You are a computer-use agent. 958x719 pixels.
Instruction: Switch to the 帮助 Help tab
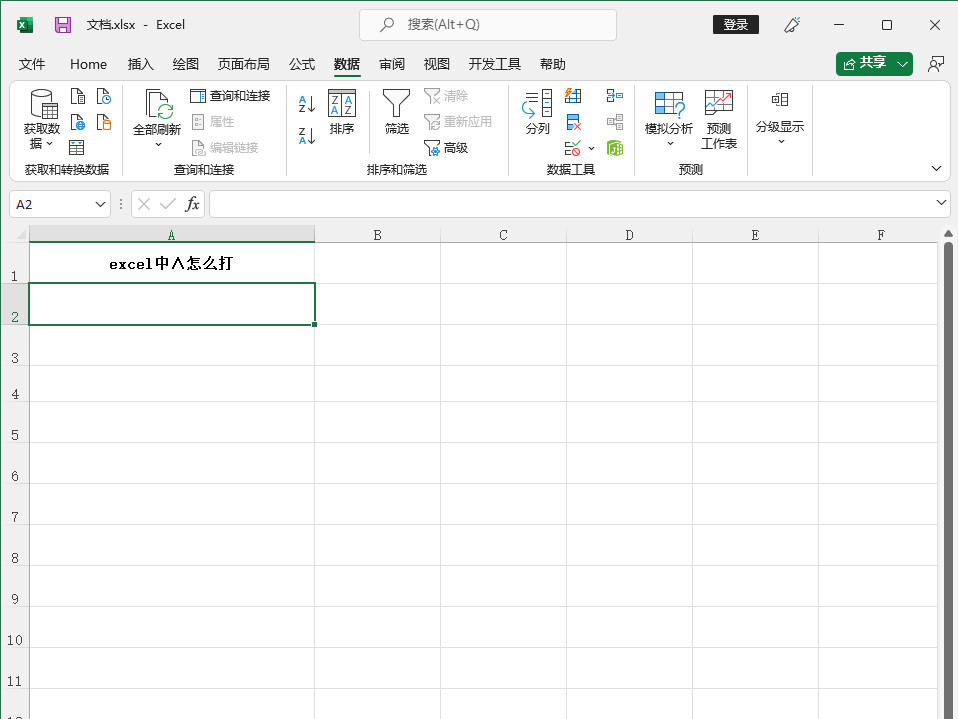click(552, 64)
